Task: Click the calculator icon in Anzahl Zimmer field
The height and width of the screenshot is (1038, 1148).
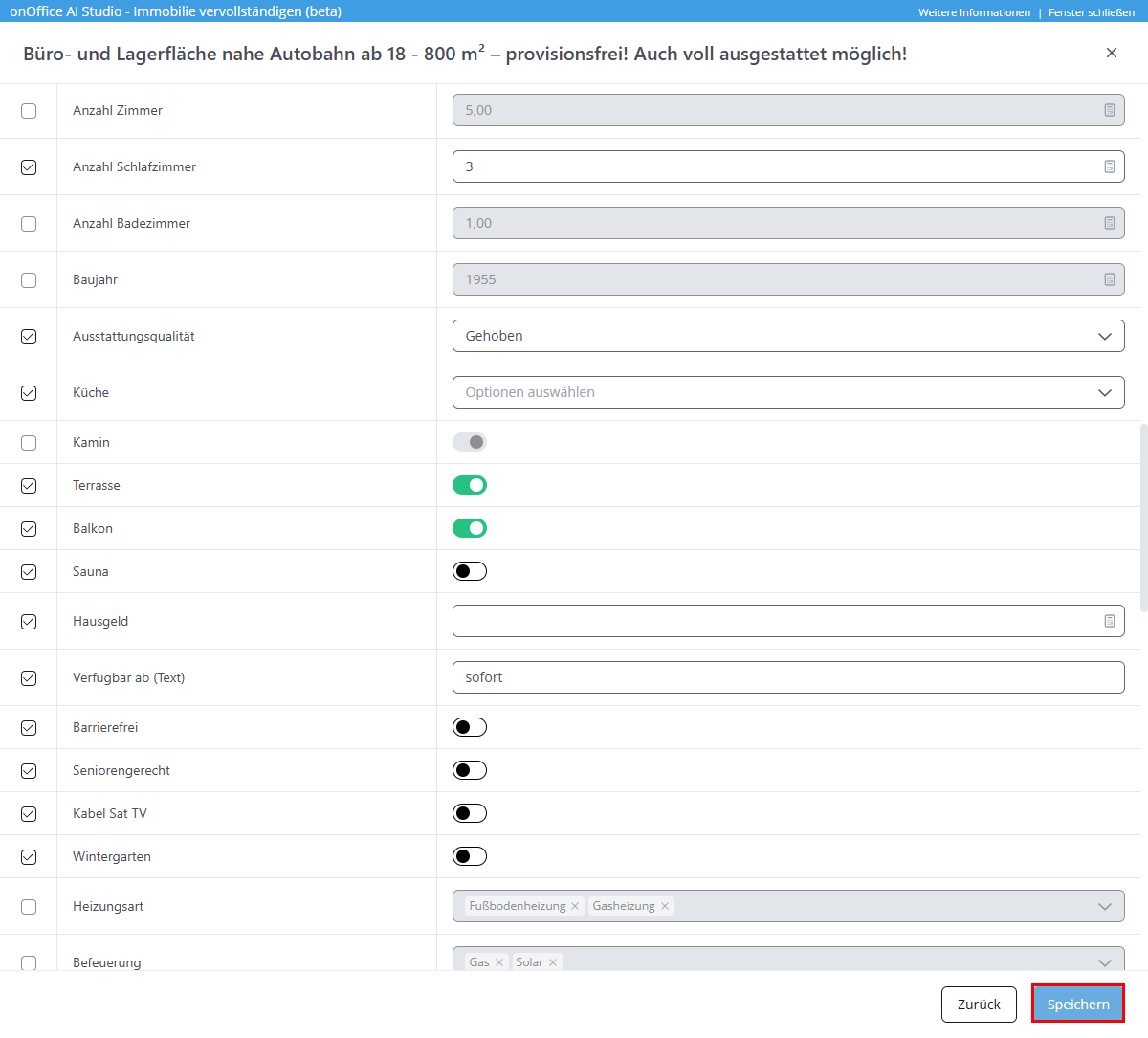Action: (x=1109, y=110)
